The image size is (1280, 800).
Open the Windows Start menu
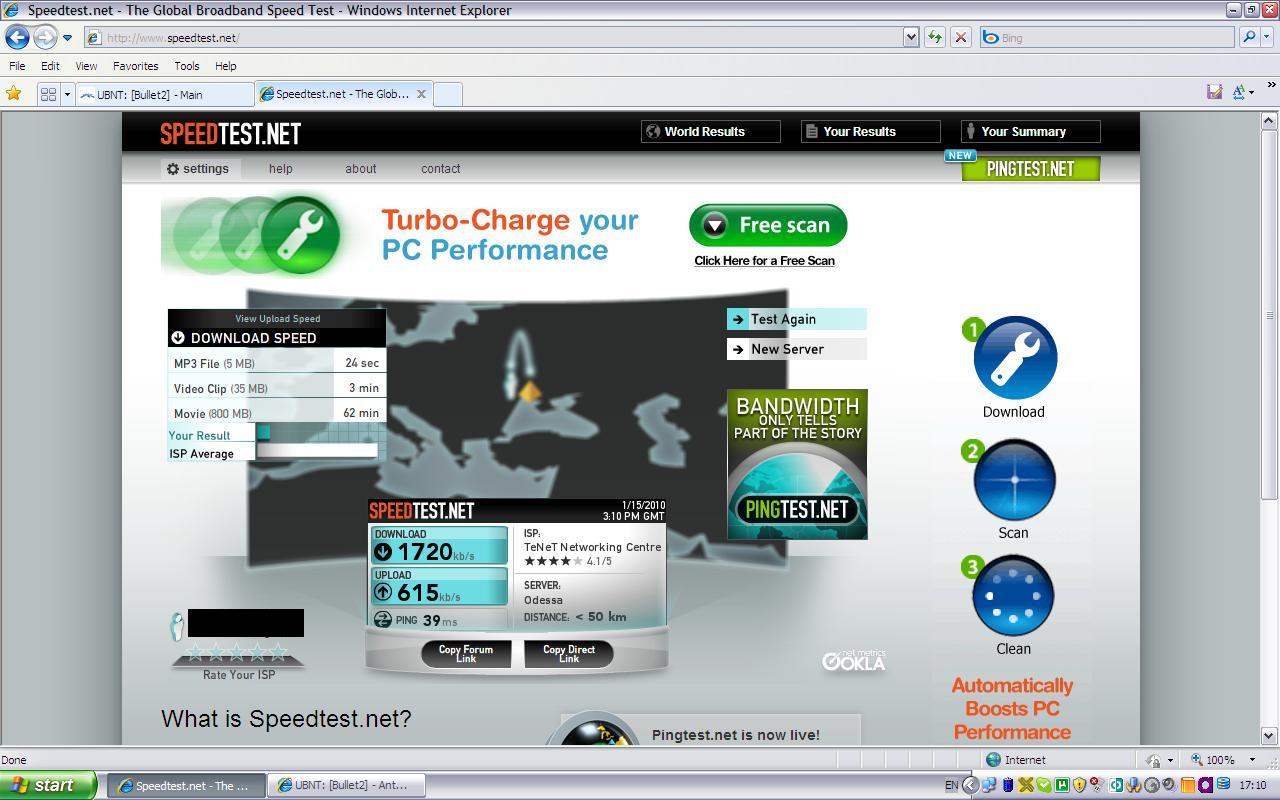(48, 785)
